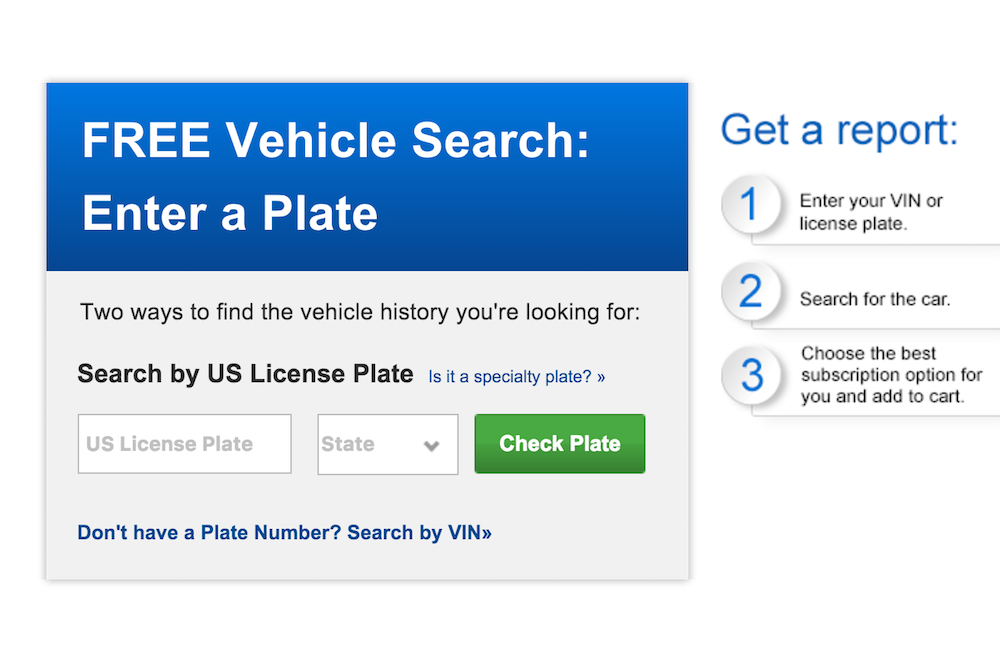Click the 'Search by US License Plate' label

click(245, 374)
